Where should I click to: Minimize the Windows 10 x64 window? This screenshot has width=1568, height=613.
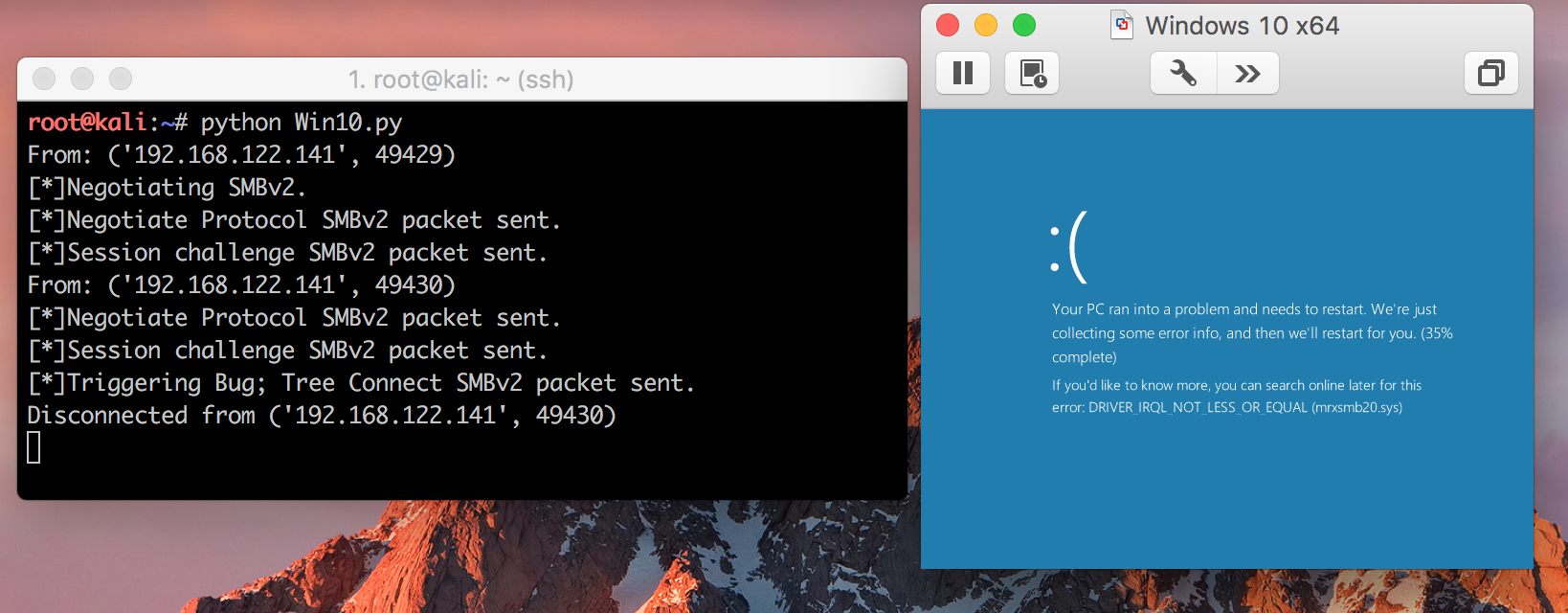pos(986,25)
